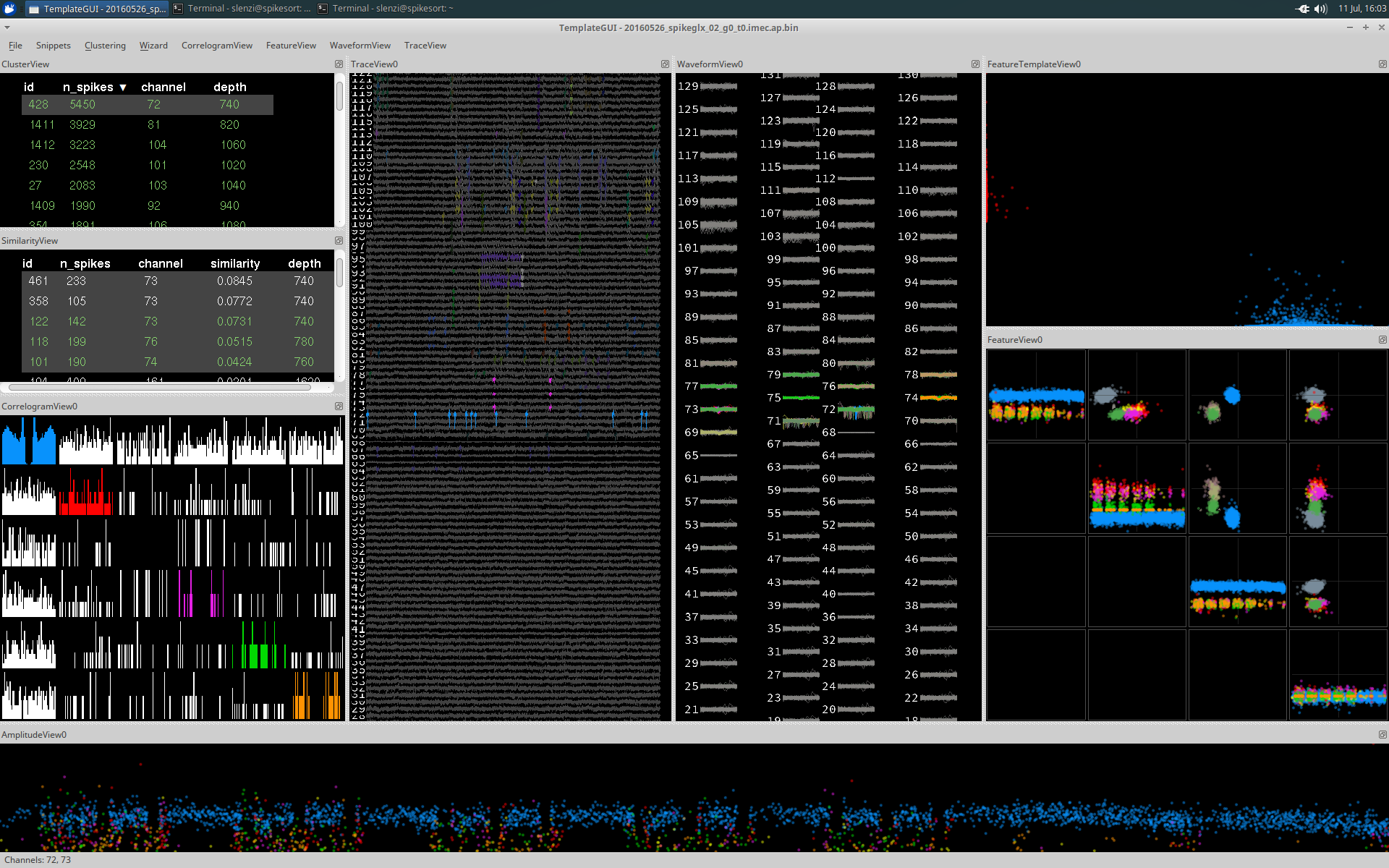Viewport: 1389px width, 868px height.
Task: Sort SimilarityView by similarity column header
Action: click(235, 264)
